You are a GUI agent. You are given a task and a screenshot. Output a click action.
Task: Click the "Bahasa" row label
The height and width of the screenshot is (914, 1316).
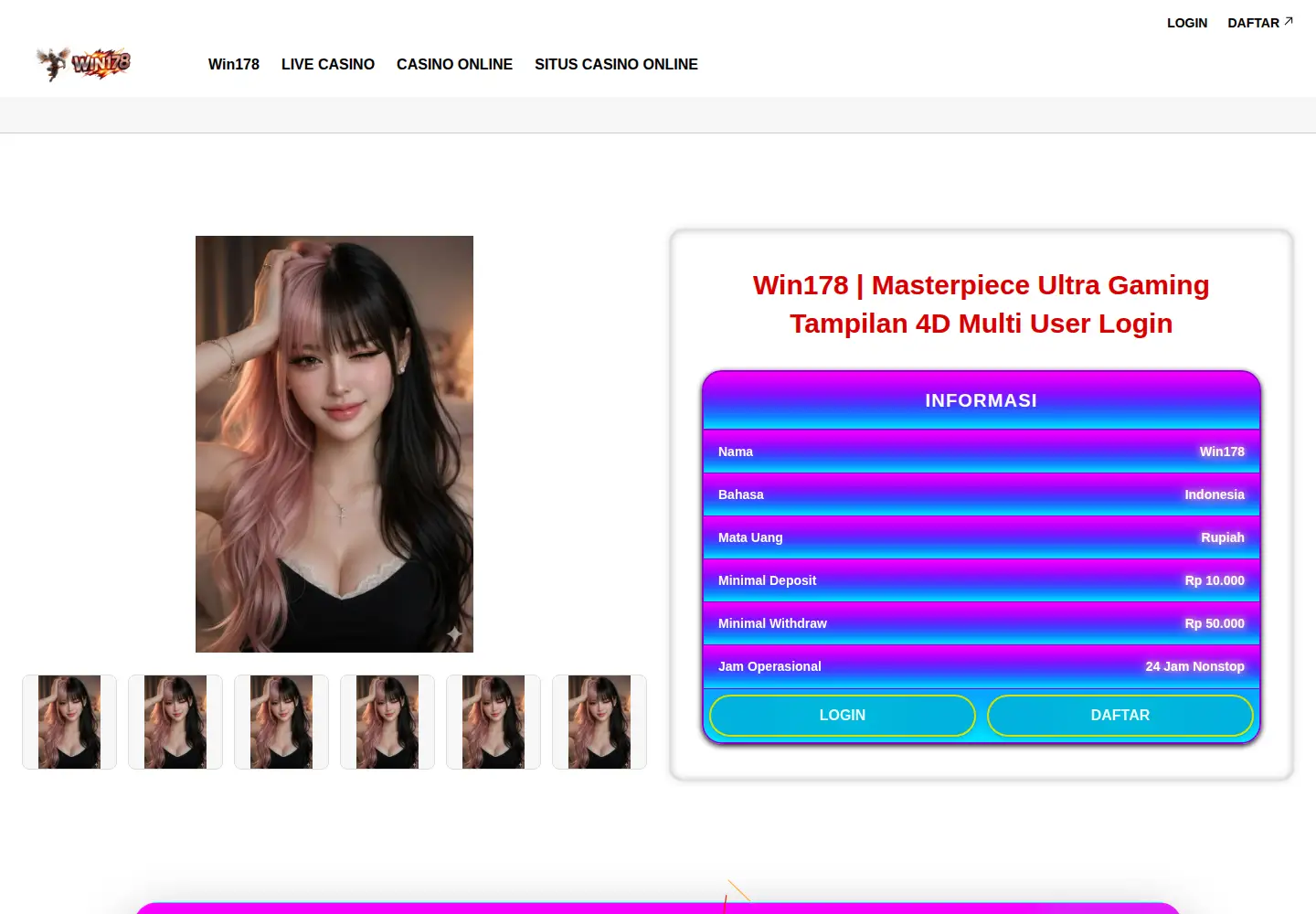click(x=741, y=494)
